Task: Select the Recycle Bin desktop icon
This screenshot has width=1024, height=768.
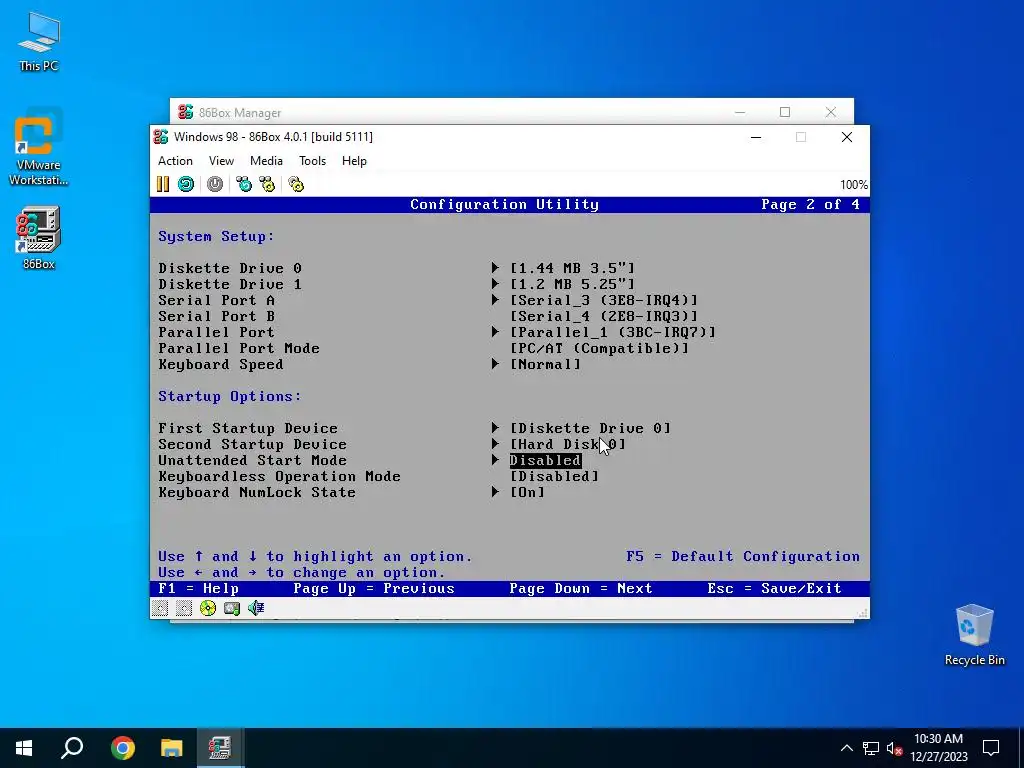Action: [974, 635]
